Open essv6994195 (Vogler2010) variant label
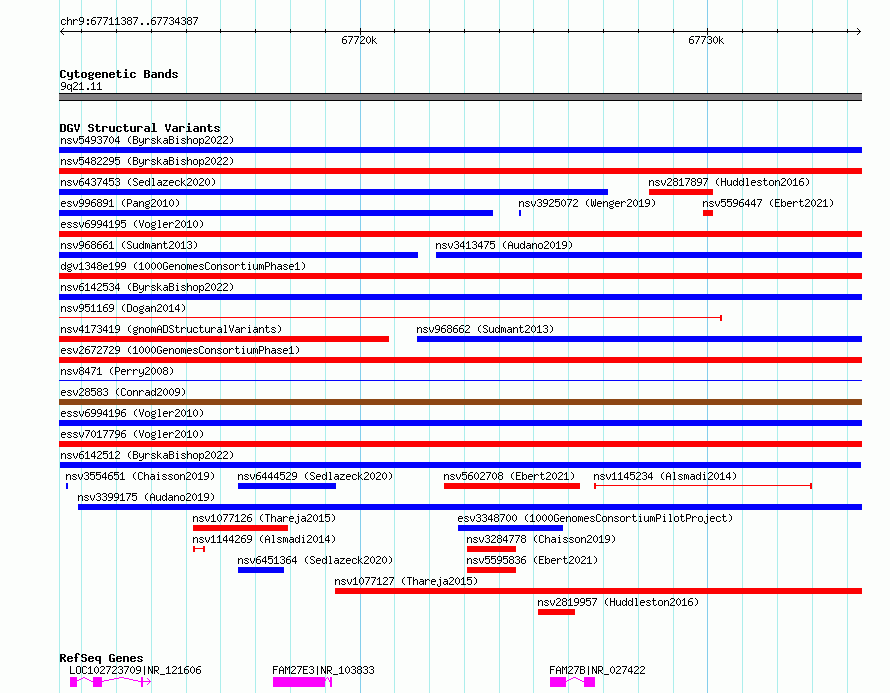Viewport: 890px width, 693px height. pyautogui.click(x=132, y=224)
